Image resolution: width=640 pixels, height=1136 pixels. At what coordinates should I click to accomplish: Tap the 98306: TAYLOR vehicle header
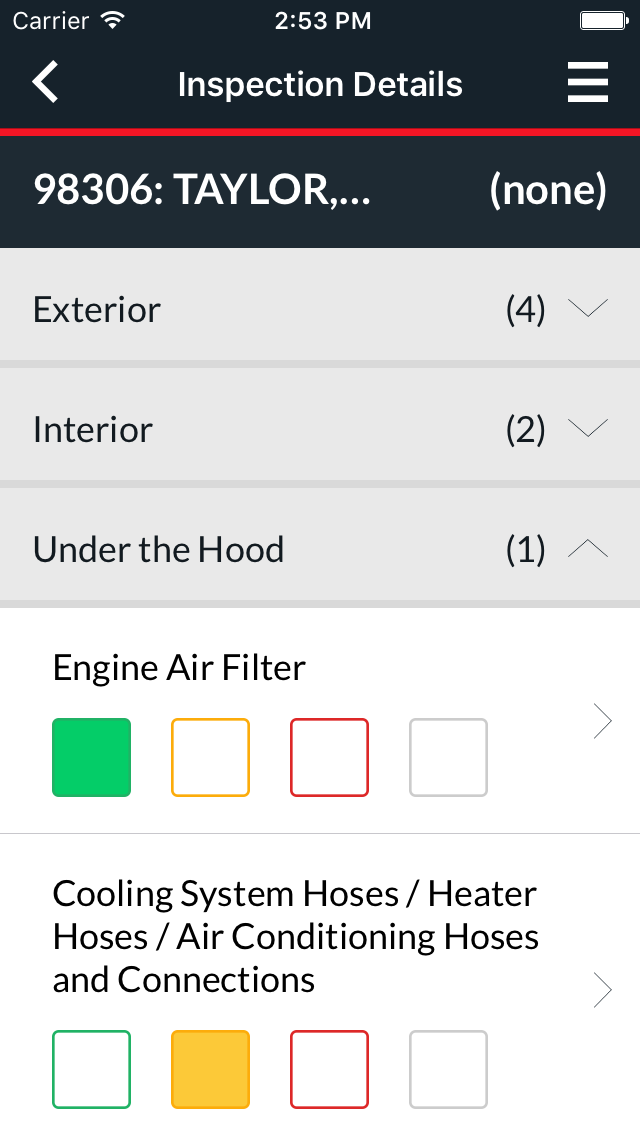pos(202,190)
